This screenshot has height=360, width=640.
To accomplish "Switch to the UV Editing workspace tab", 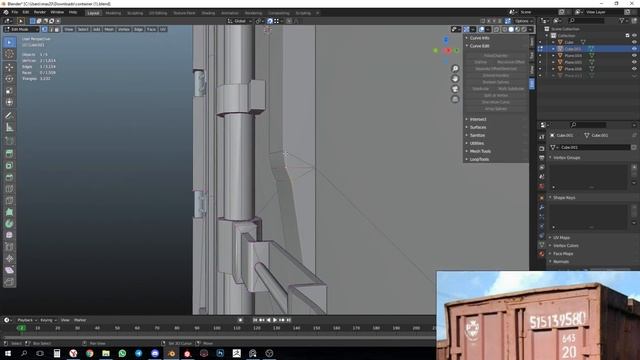I will click(158, 13).
